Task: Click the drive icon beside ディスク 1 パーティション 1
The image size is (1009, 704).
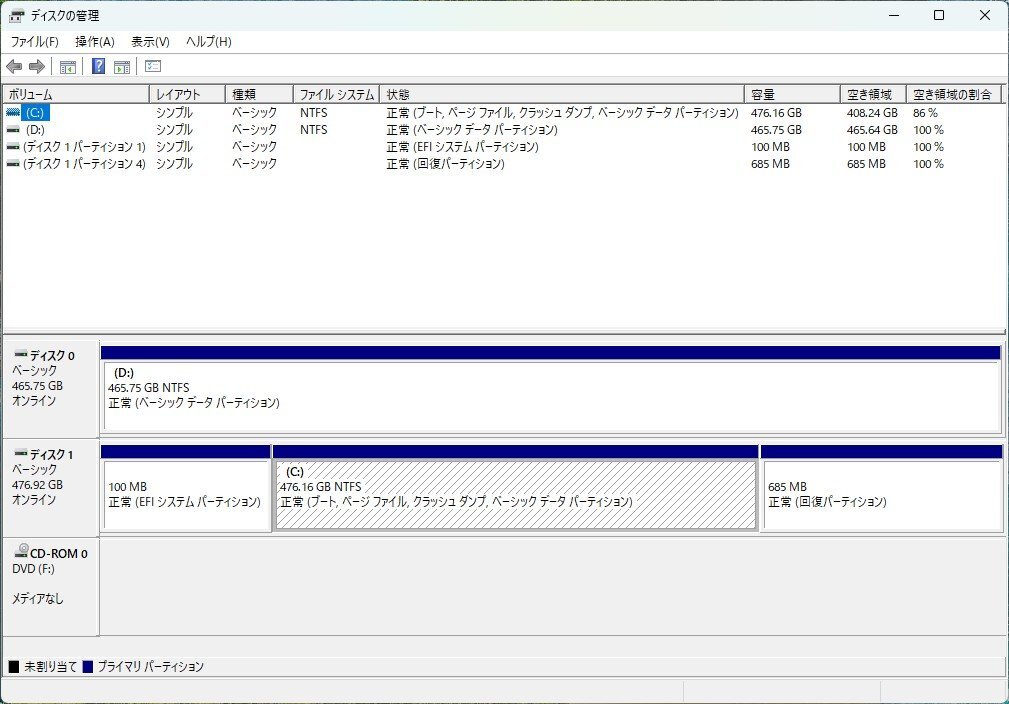Action: pyautogui.click(x=13, y=147)
